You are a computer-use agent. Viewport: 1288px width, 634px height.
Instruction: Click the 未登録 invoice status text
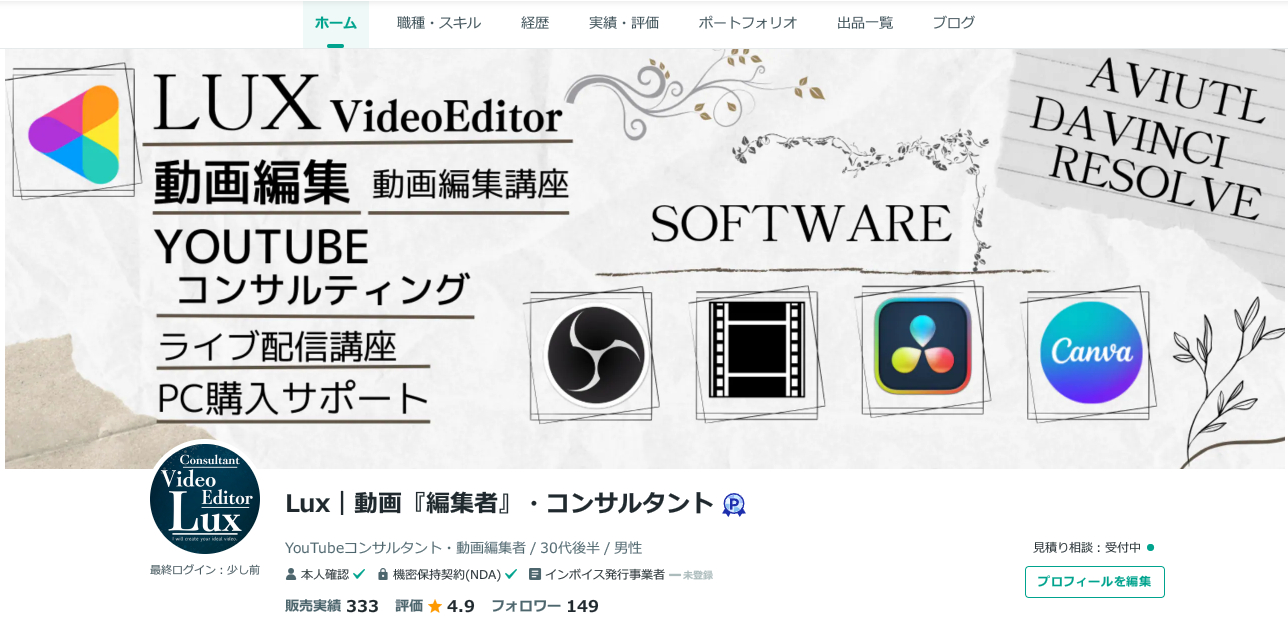698,575
